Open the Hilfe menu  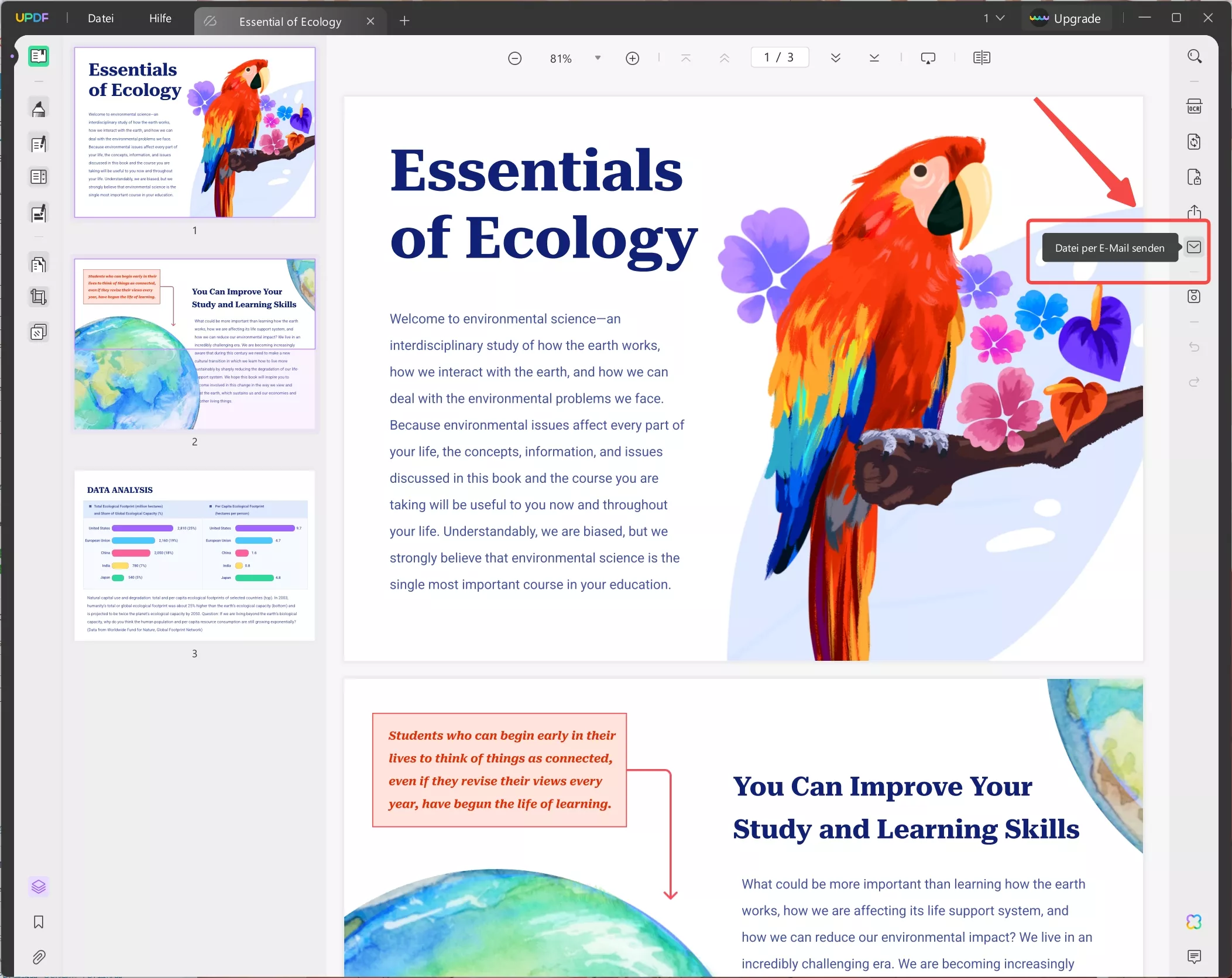tap(160, 18)
